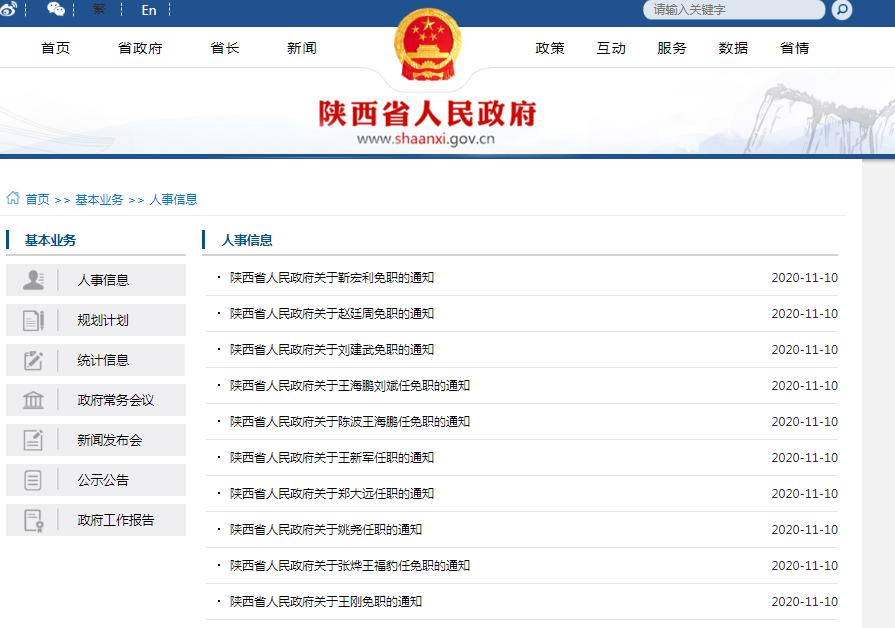Click date 2020-11-10 on 王刚 row

tap(804, 601)
